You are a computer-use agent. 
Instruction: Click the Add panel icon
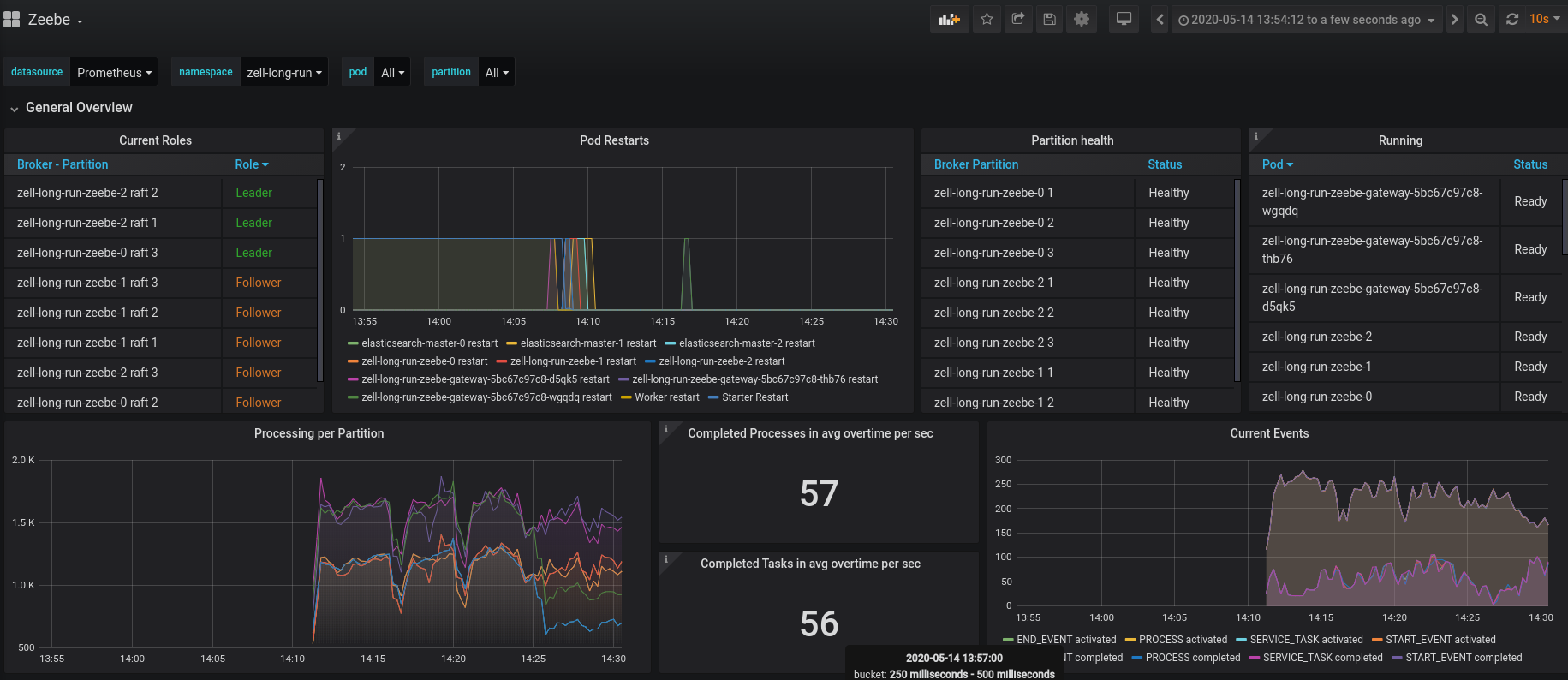coord(950,19)
